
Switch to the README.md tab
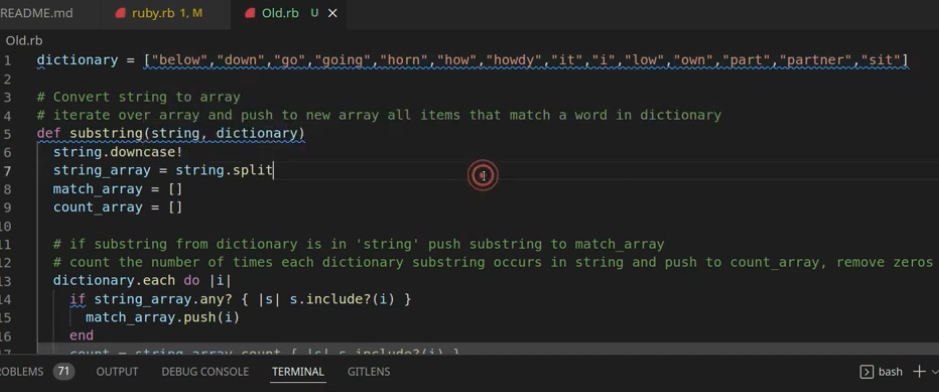[x=36, y=13]
